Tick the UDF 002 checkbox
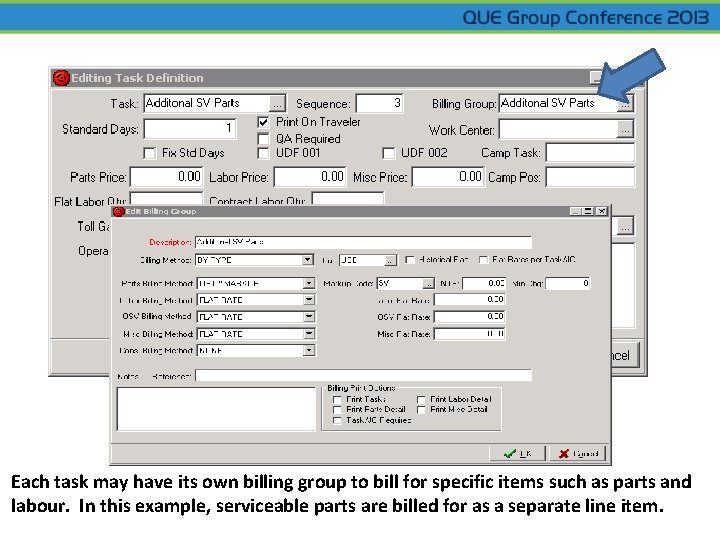The height and width of the screenshot is (540, 720). tap(388, 153)
